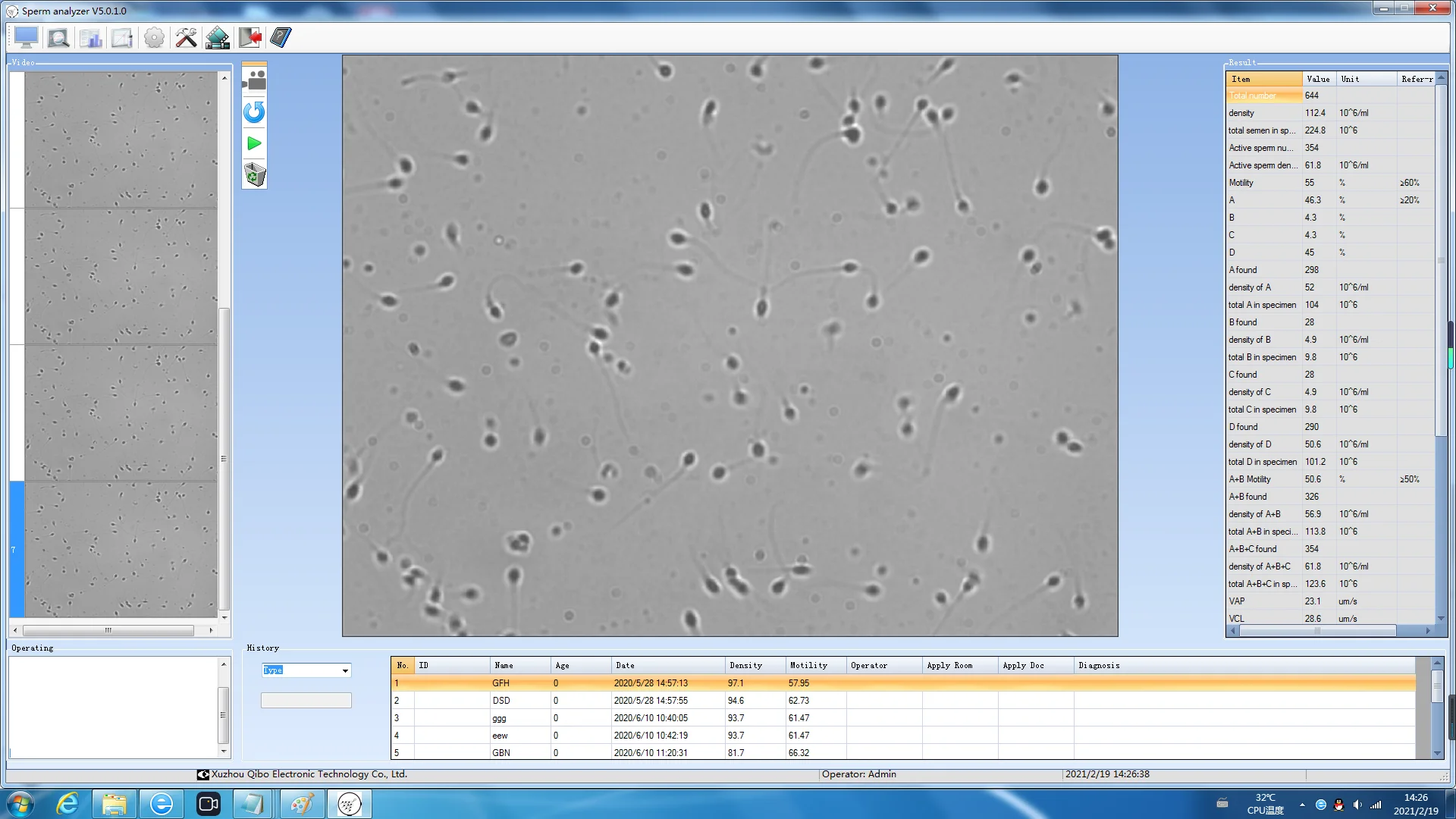Select the highlighted bottom video thumbnail
The width and height of the screenshot is (1456, 819).
coord(121,550)
